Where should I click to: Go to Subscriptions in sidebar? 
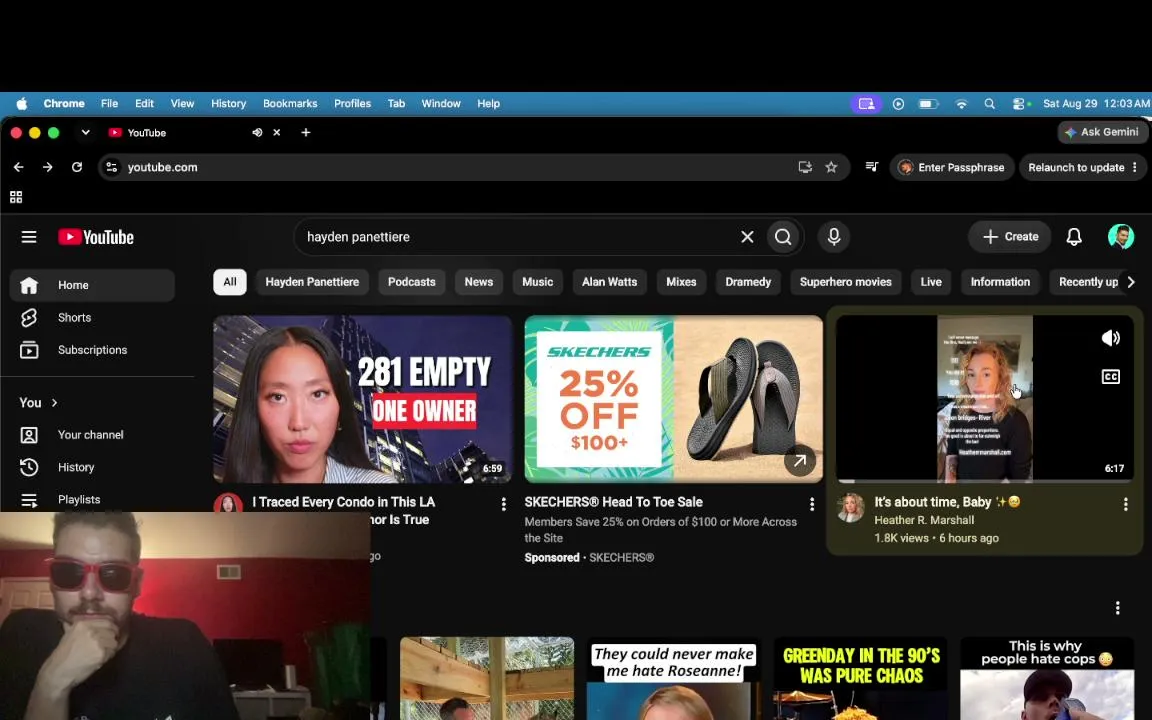pyautogui.click(x=93, y=350)
